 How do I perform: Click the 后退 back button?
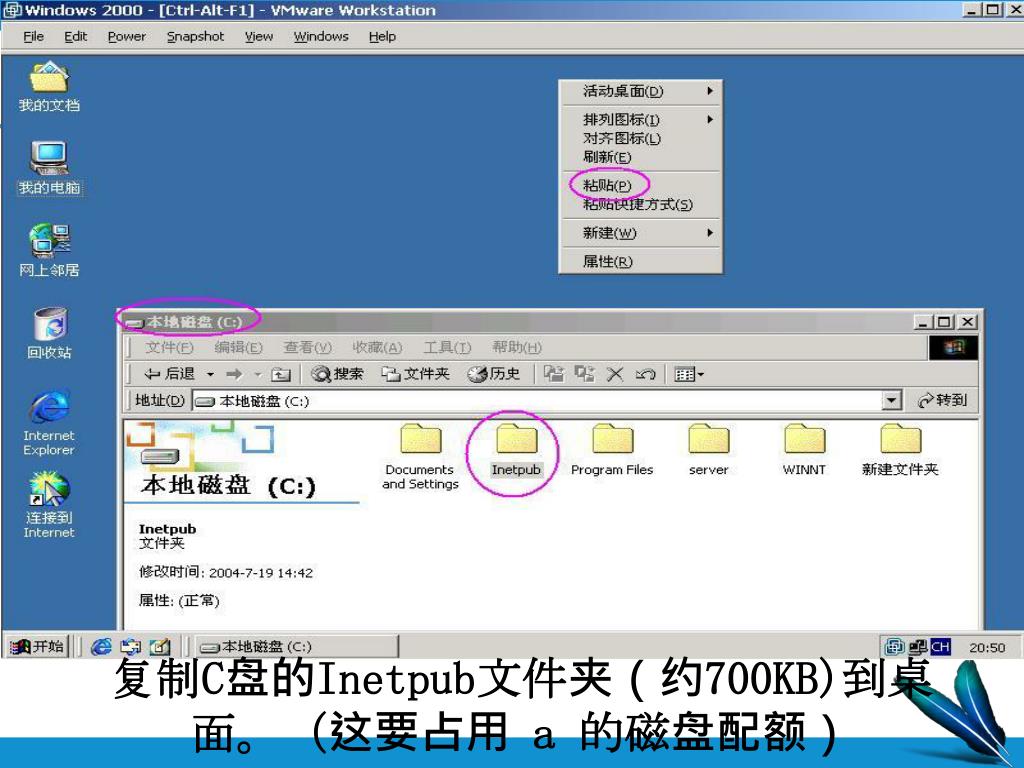click(x=168, y=374)
